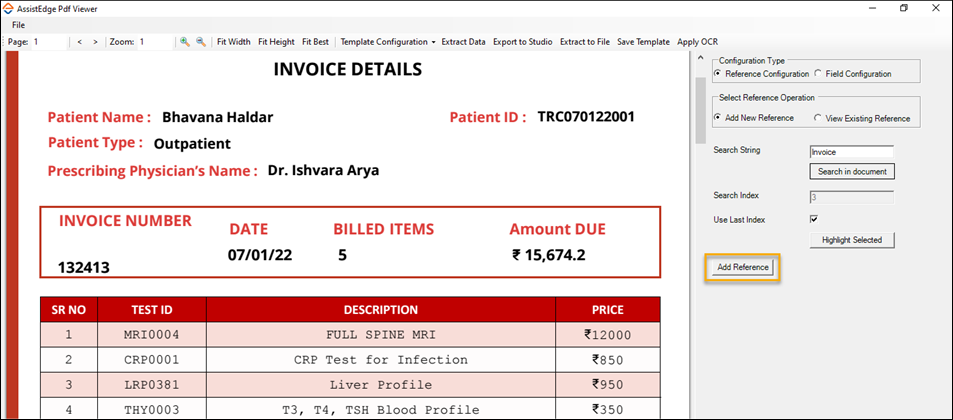Image resolution: width=953 pixels, height=420 pixels.
Task: Click the Search String input field
Action: coord(852,152)
